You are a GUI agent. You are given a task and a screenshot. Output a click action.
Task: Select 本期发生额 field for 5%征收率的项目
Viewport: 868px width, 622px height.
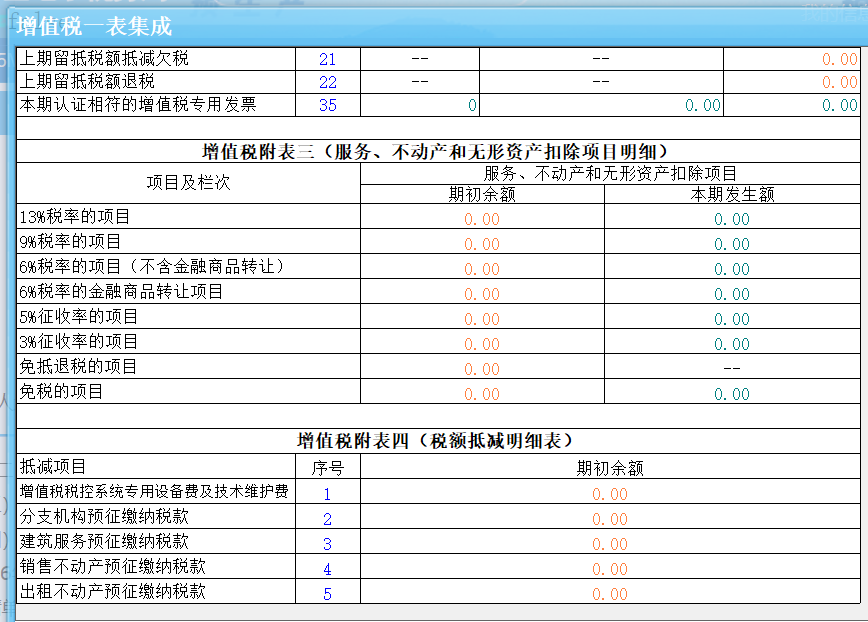coord(731,319)
